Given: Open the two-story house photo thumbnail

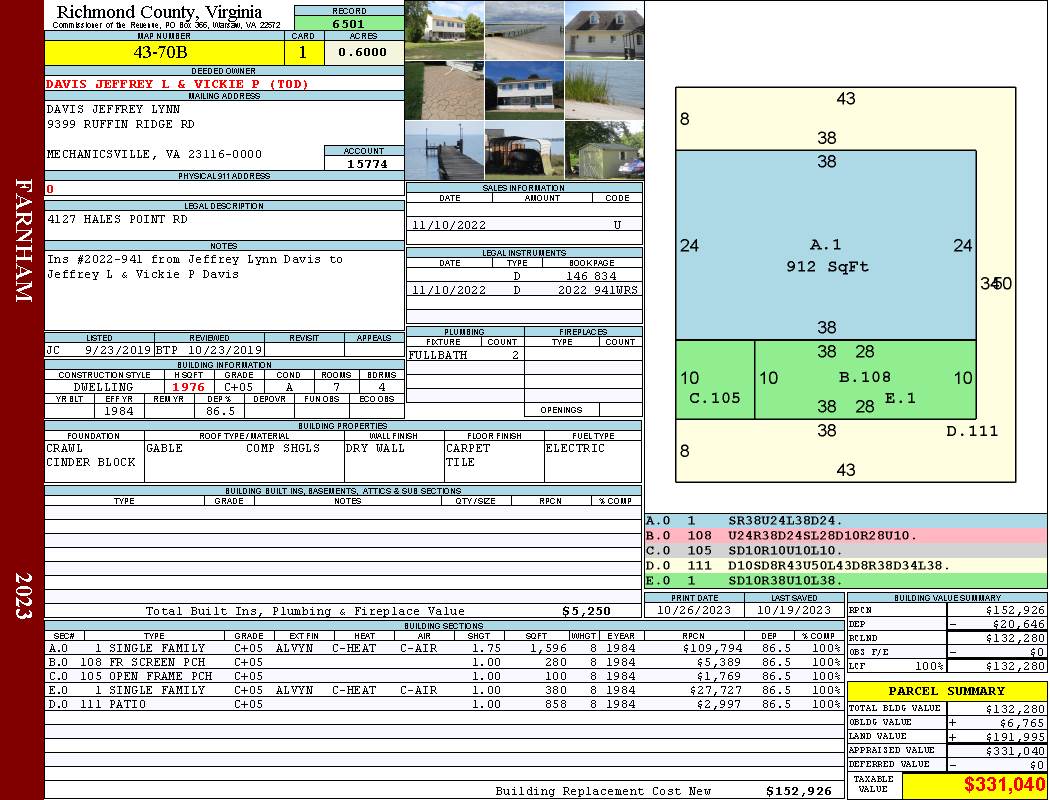Looking at the screenshot, I should (445, 31).
